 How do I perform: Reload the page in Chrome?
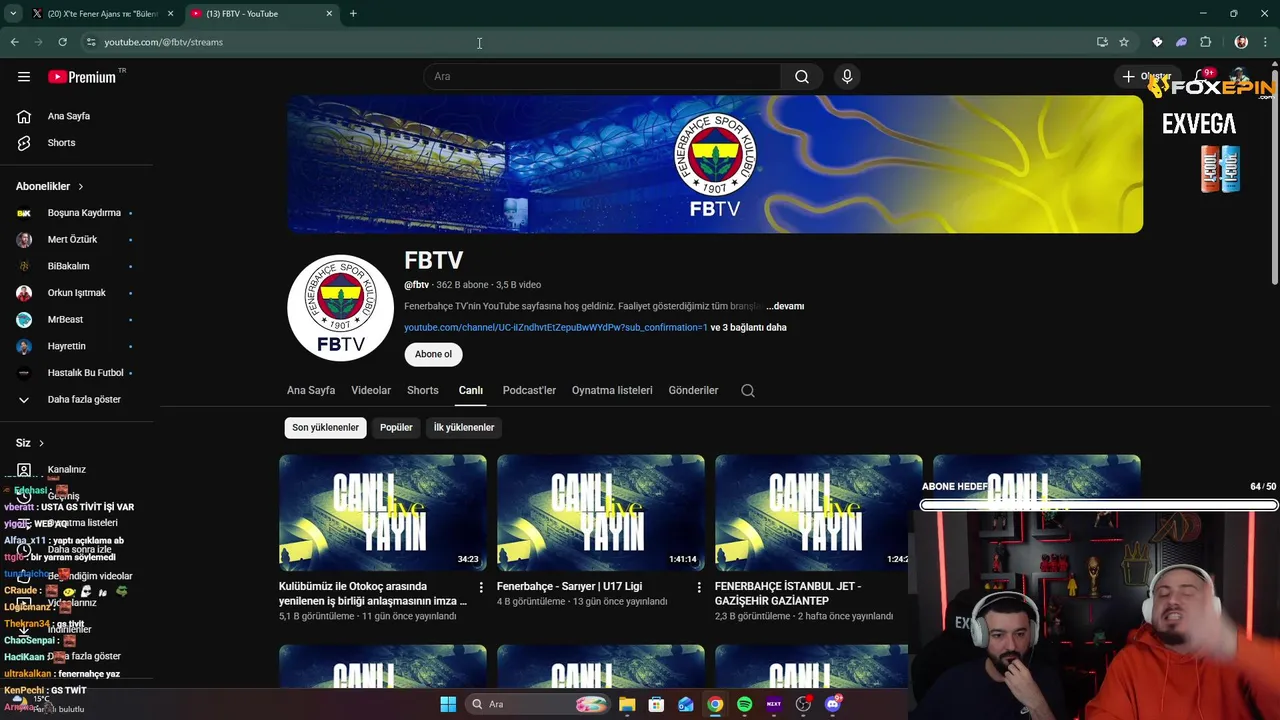pyautogui.click(x=62, y=42)
